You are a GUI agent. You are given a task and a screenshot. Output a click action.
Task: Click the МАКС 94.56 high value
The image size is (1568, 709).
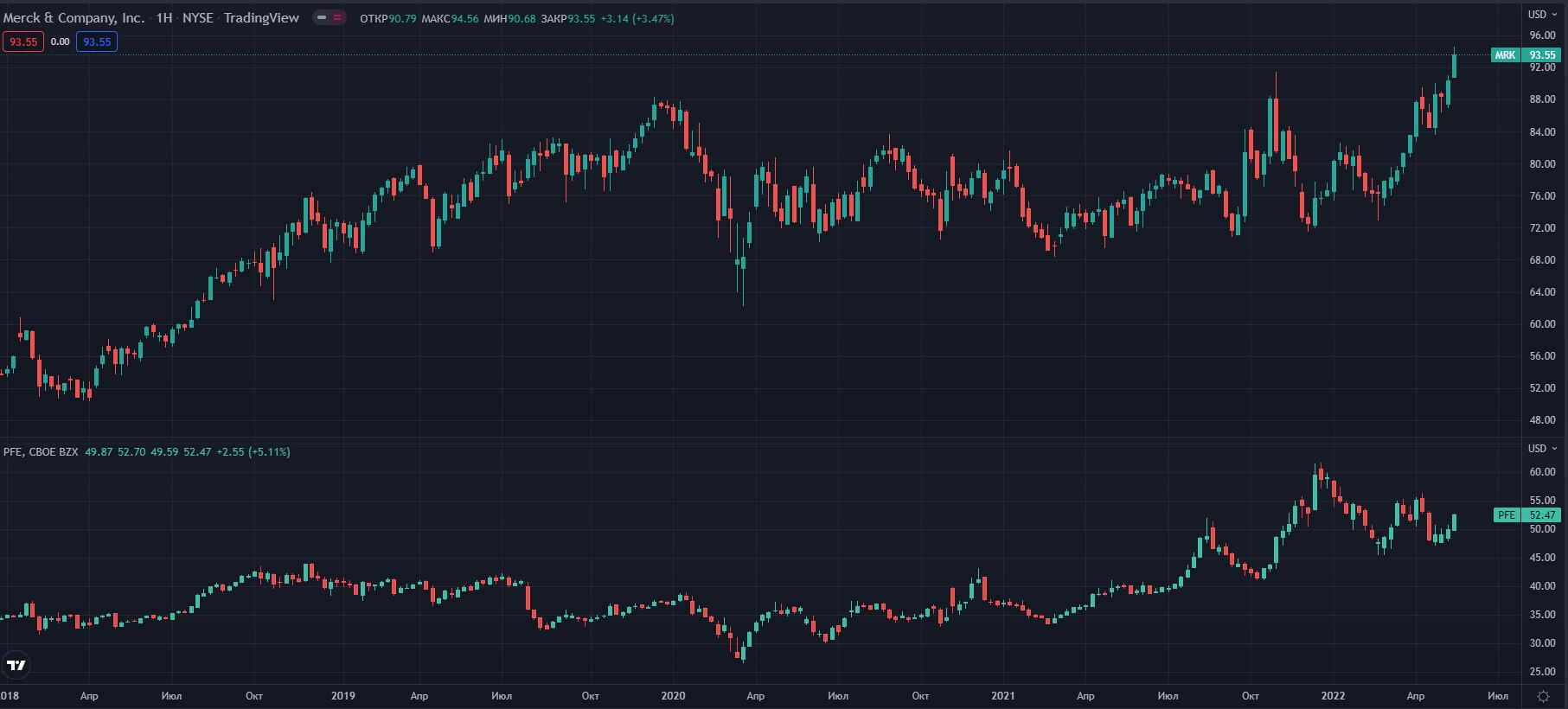(450, 18)
